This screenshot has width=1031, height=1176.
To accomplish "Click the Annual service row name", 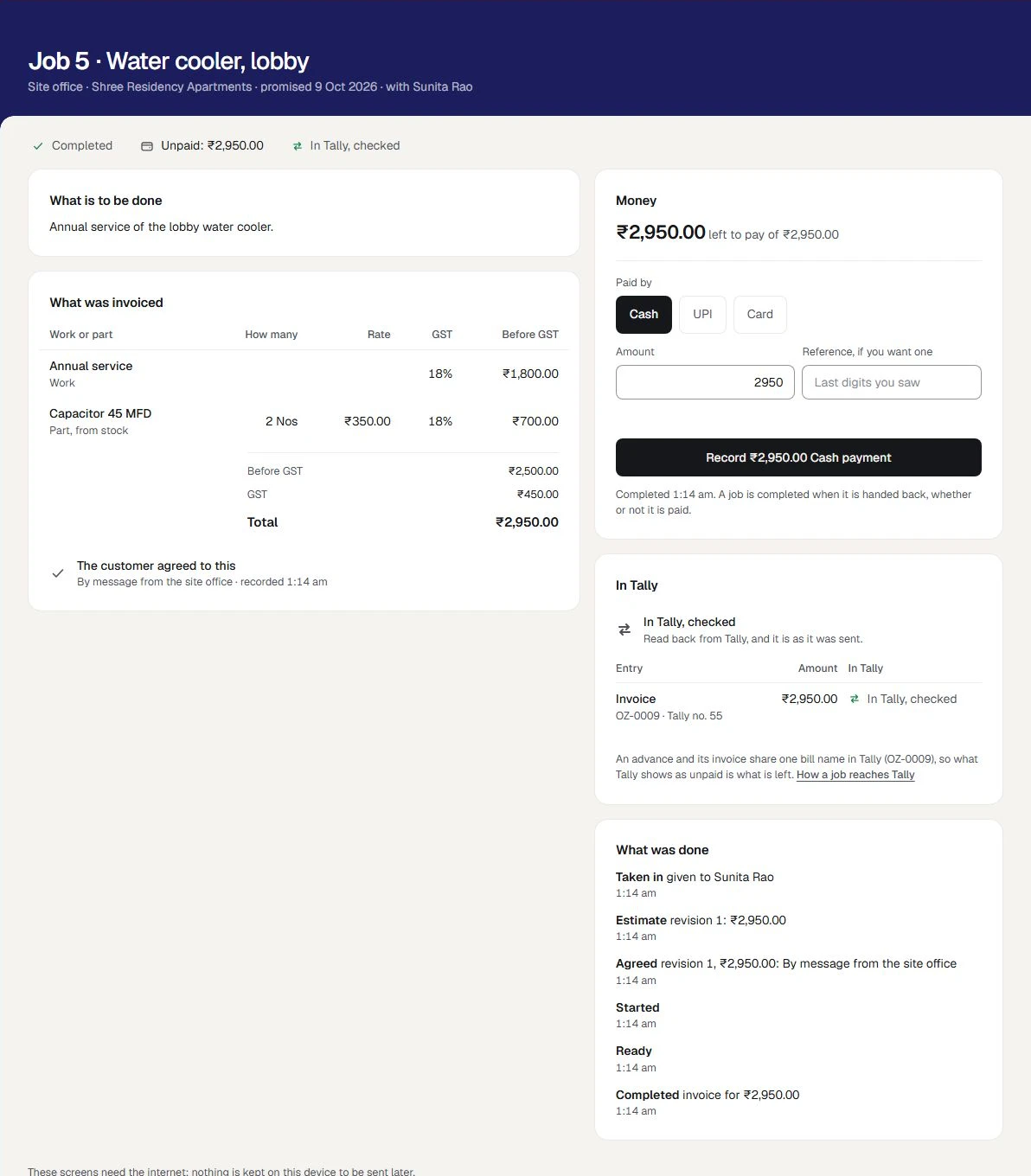I will [x=91, y=366].
